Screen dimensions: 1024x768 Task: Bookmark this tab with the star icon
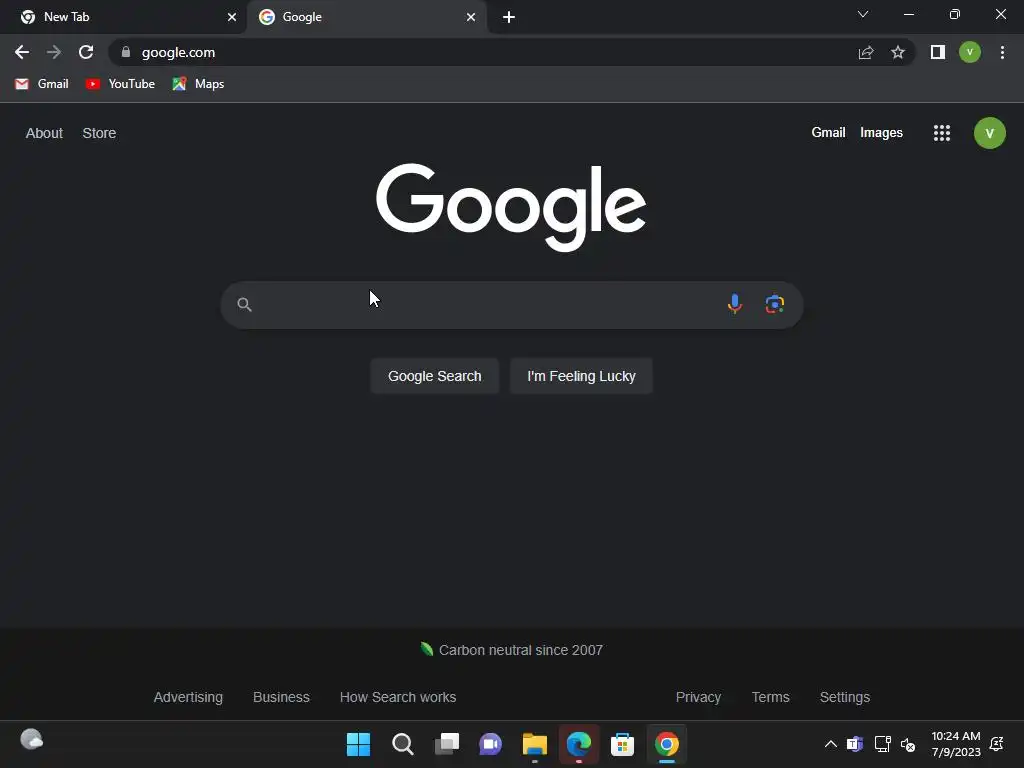[898, 52]
